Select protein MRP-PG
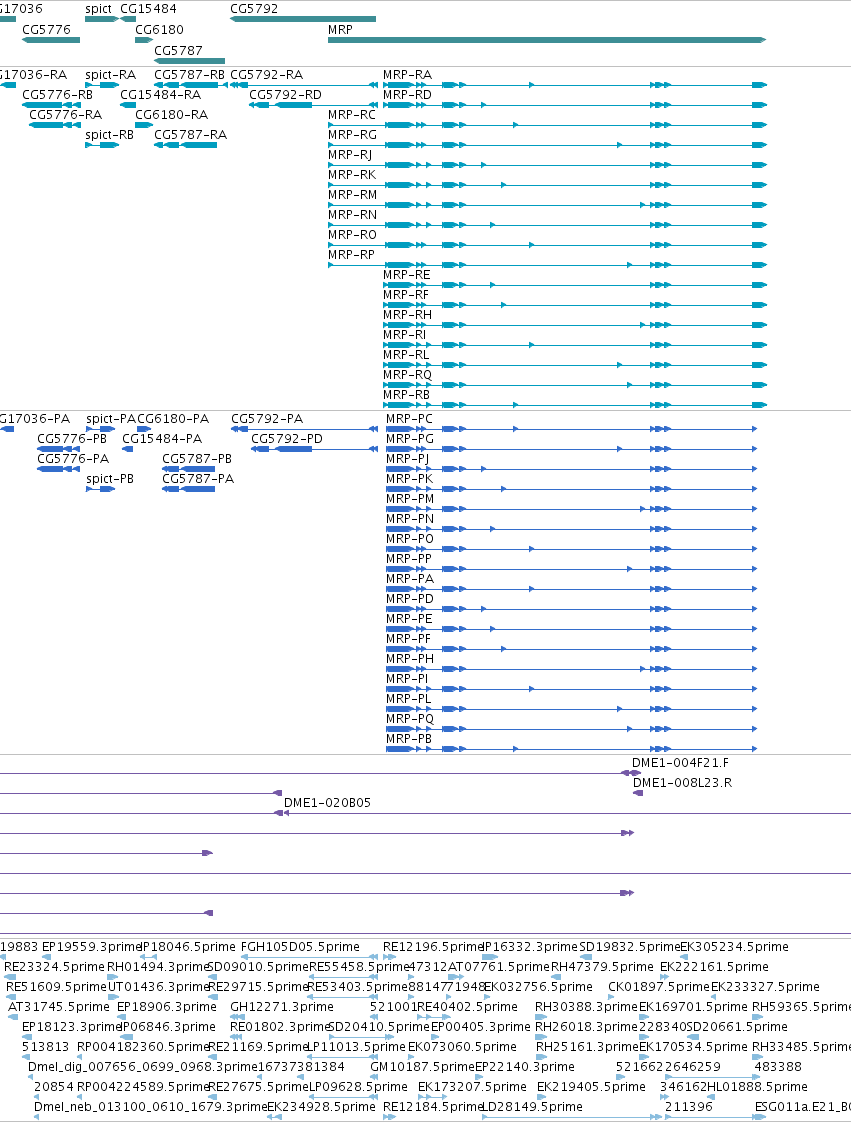Image resolution: width=851 pixels, height=1122 pixels. click(410, 439)
